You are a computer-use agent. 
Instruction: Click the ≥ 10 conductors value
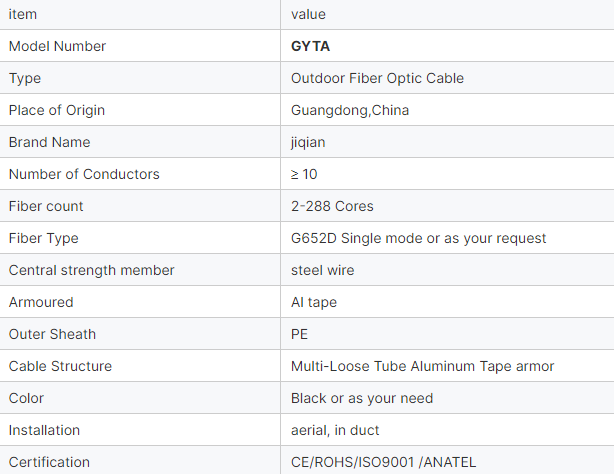point(304,174)
